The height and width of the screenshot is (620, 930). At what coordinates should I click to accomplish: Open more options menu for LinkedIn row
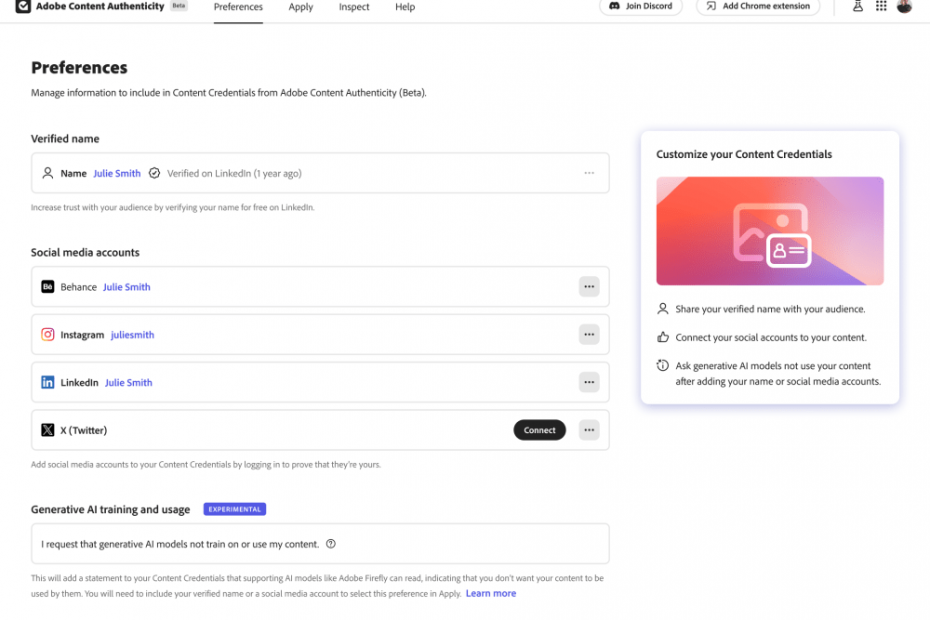click(x=589, y=382)
